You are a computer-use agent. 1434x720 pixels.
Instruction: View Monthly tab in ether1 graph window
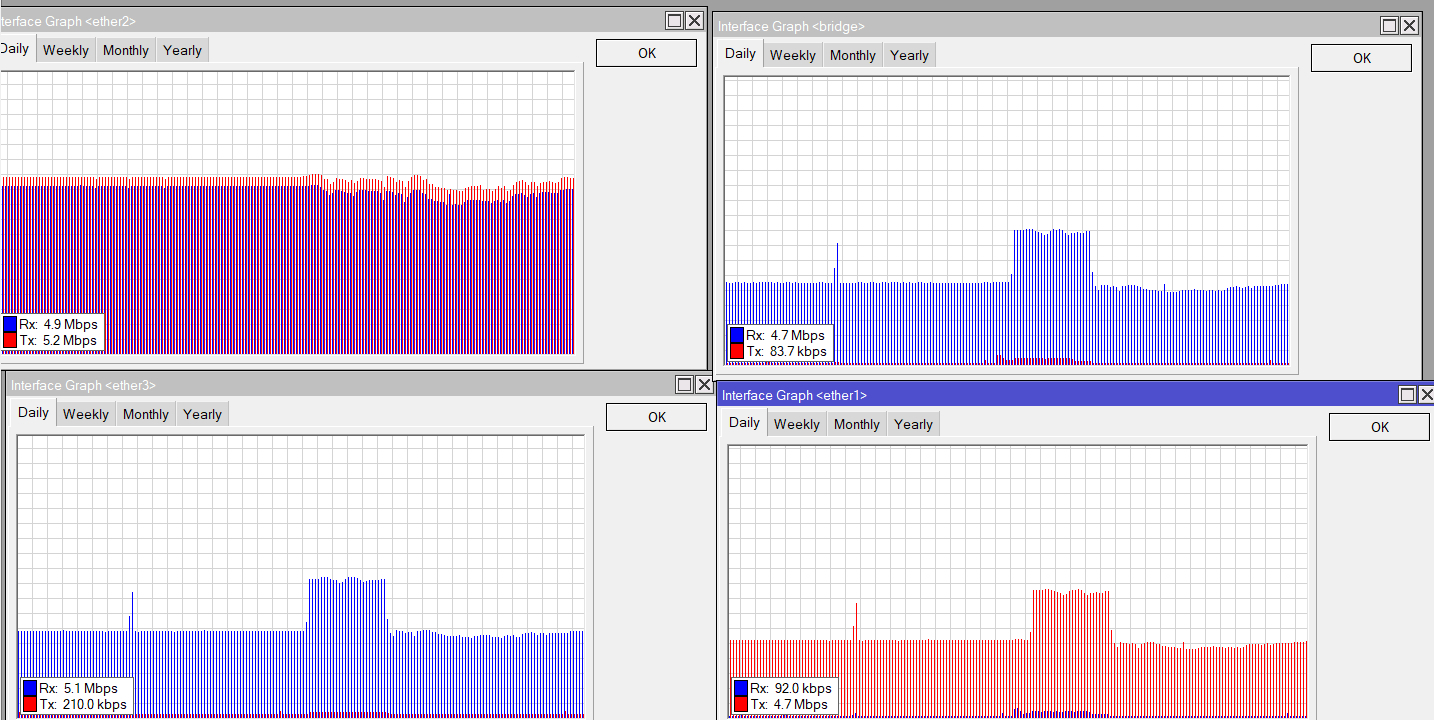[x=857, y=424]
